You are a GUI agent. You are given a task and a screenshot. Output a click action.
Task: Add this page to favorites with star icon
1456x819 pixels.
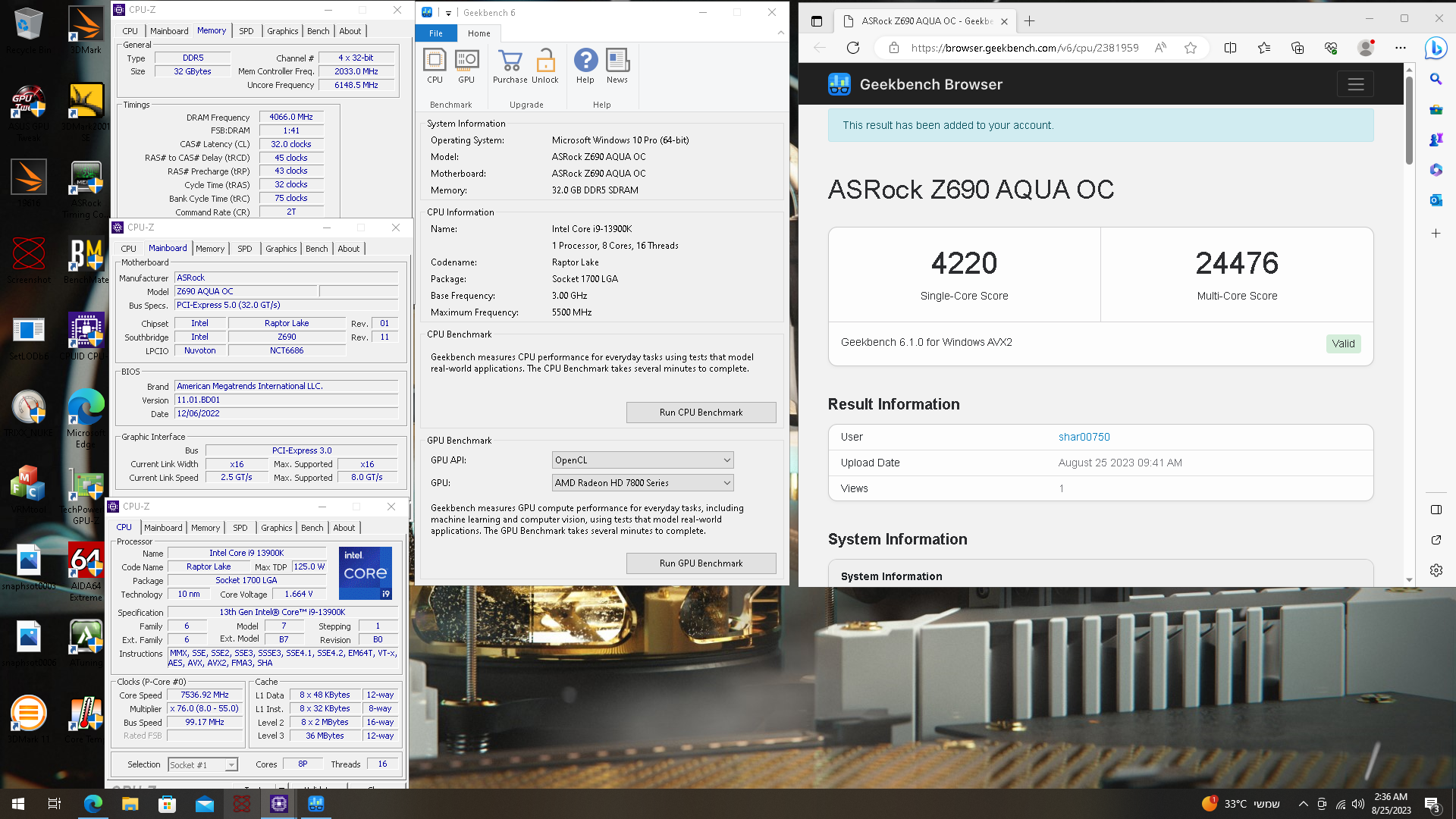tap(1191, 48)
